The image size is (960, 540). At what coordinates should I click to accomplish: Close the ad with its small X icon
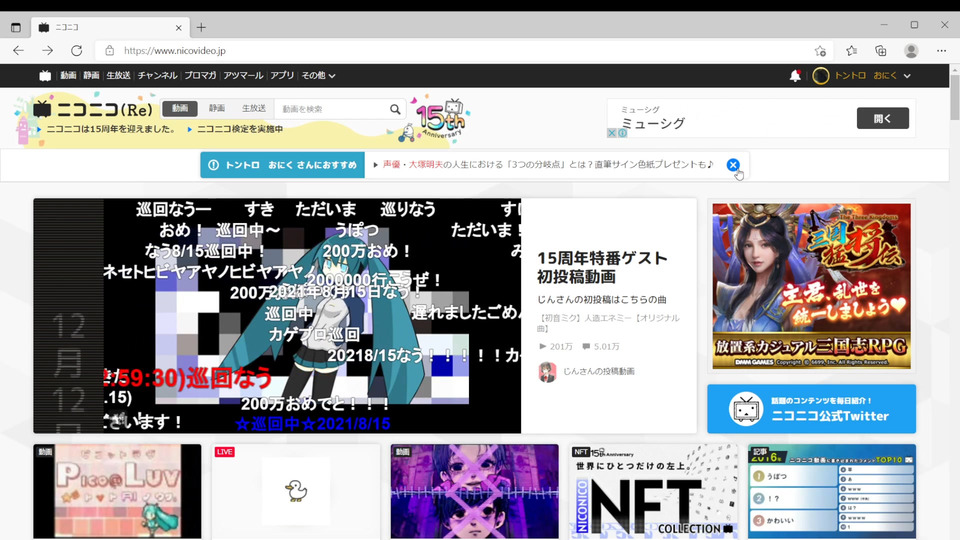[611, 133]
